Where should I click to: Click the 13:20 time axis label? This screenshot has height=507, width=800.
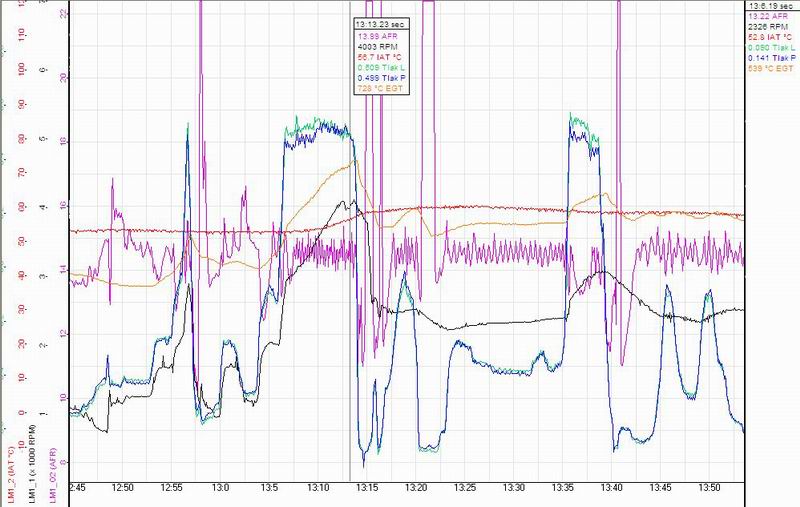pos(416,488)
